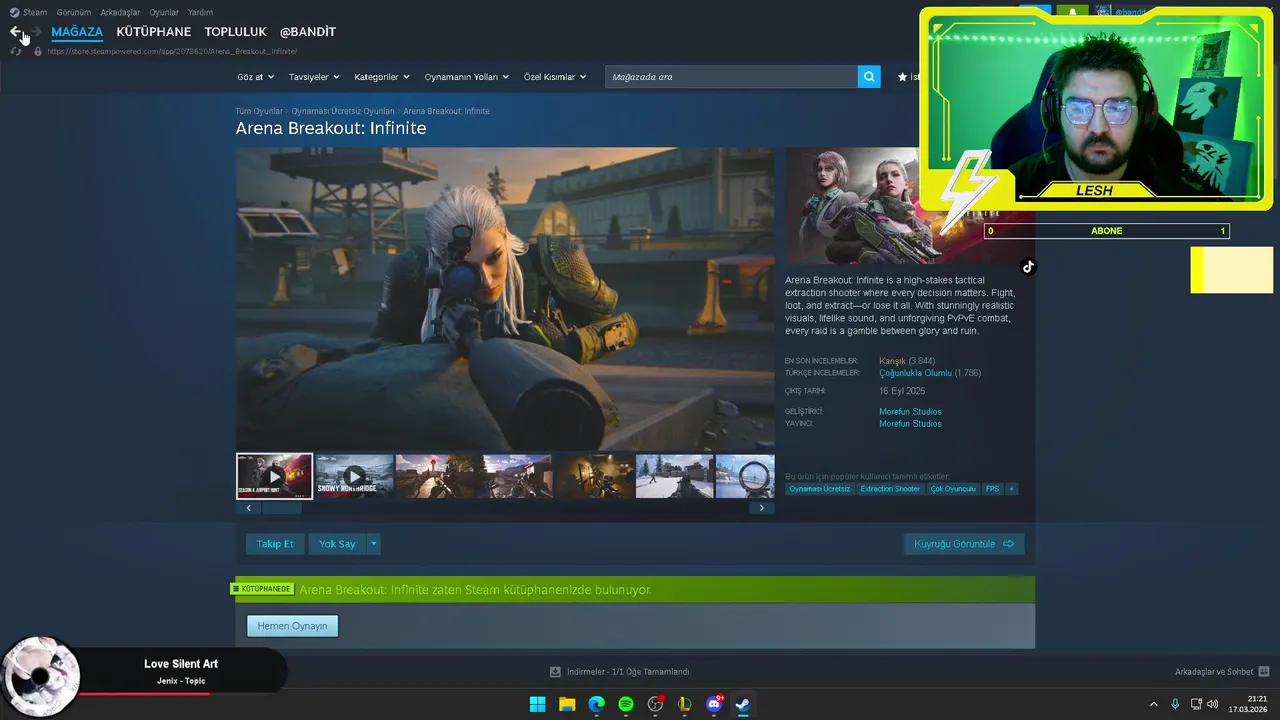This screenshot has width=1280, height=720.
Task: Show hidden system tray icons
Action: (x=1153, y=704)
